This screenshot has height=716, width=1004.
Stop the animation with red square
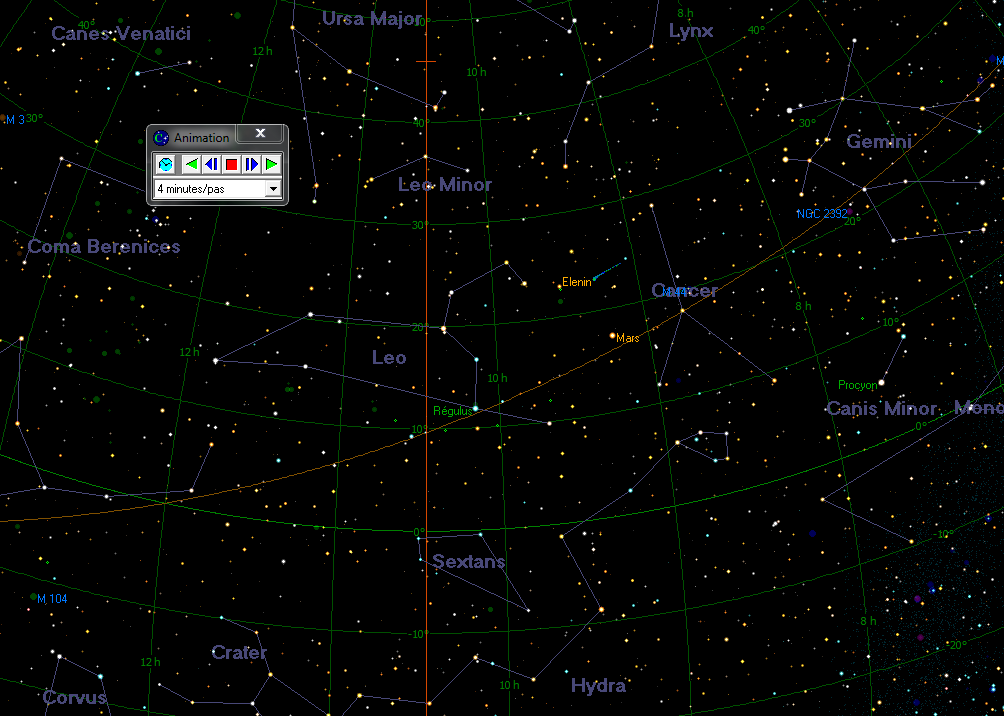pos(231,164)
